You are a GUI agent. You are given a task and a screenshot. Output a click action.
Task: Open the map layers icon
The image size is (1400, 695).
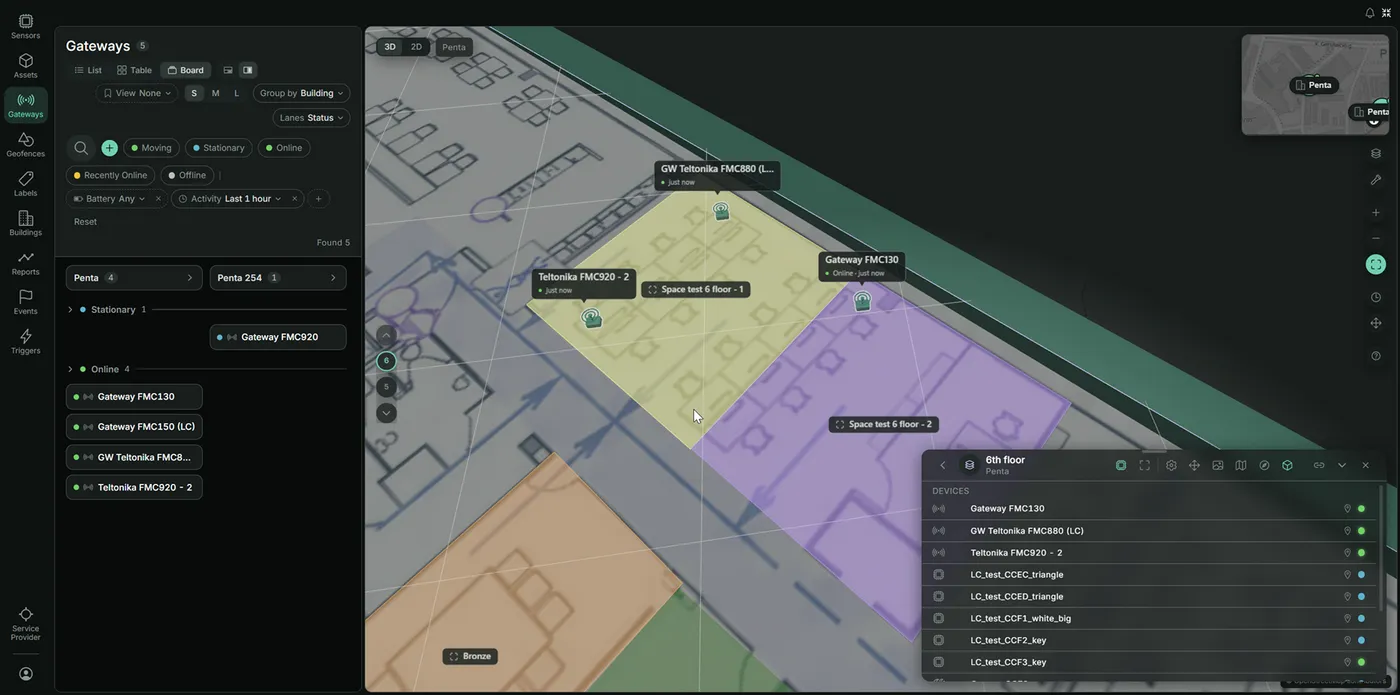click(1376, 153)
